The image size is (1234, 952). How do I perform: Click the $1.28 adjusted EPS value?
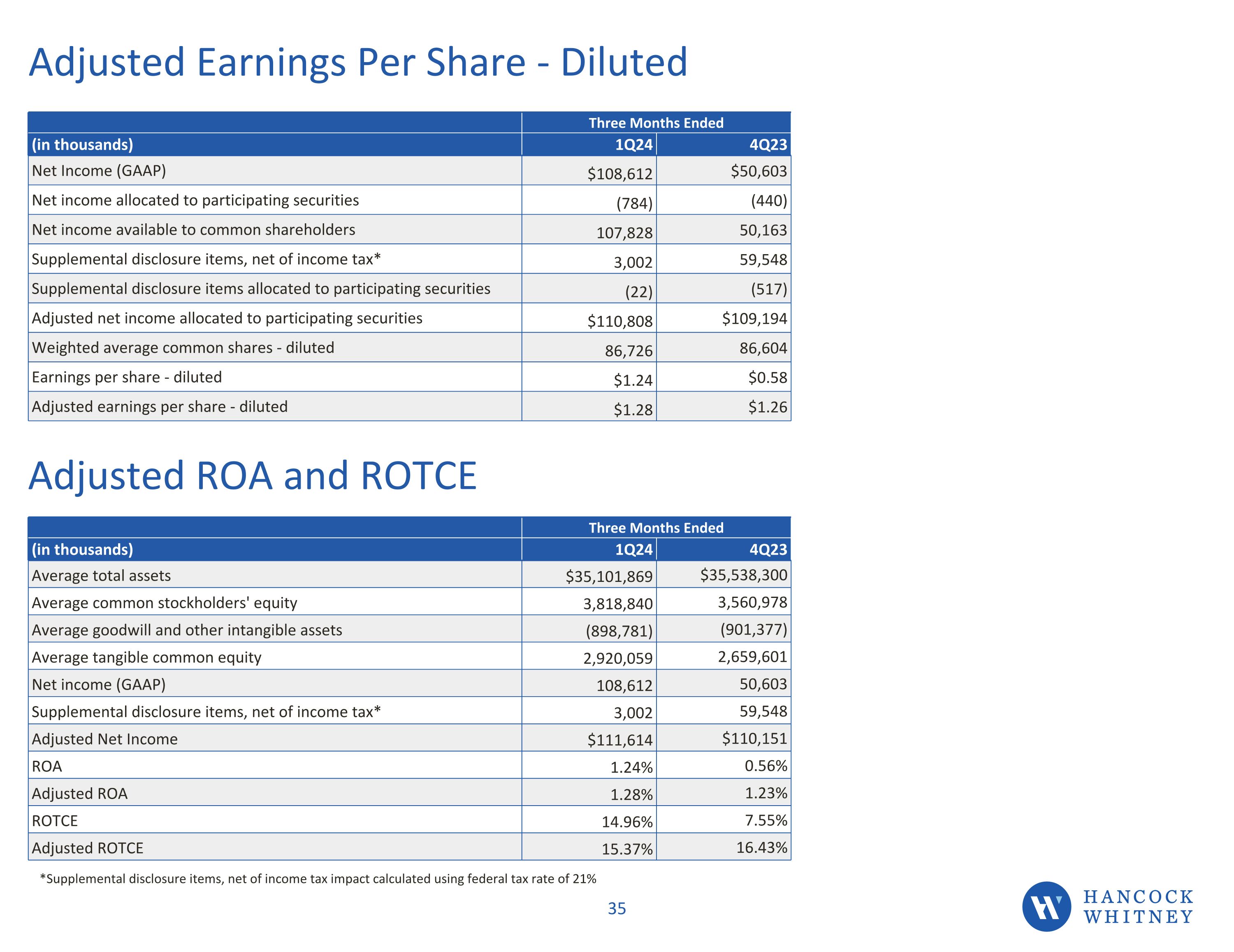[x=633, y=410]
